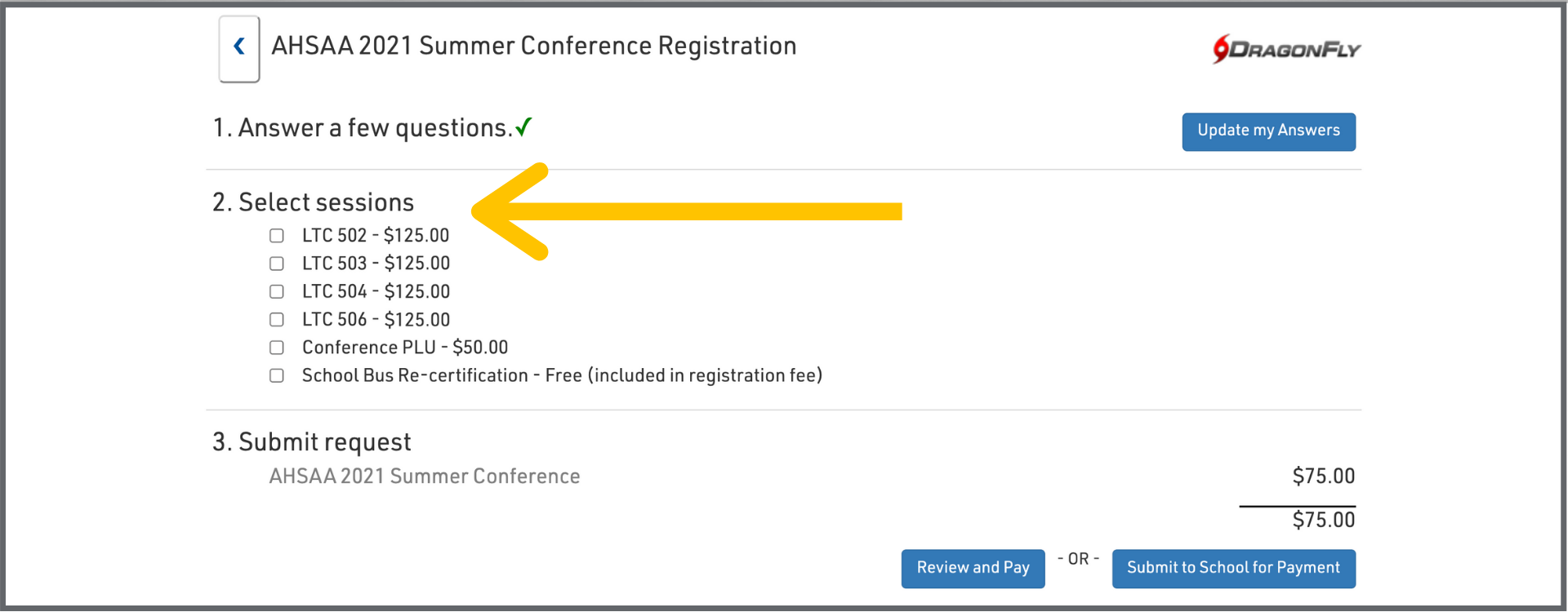Click the AHSAA 2021 Summer Conference line item
This screenshot has width=1568, height=612.
click(x=425, y=477)
